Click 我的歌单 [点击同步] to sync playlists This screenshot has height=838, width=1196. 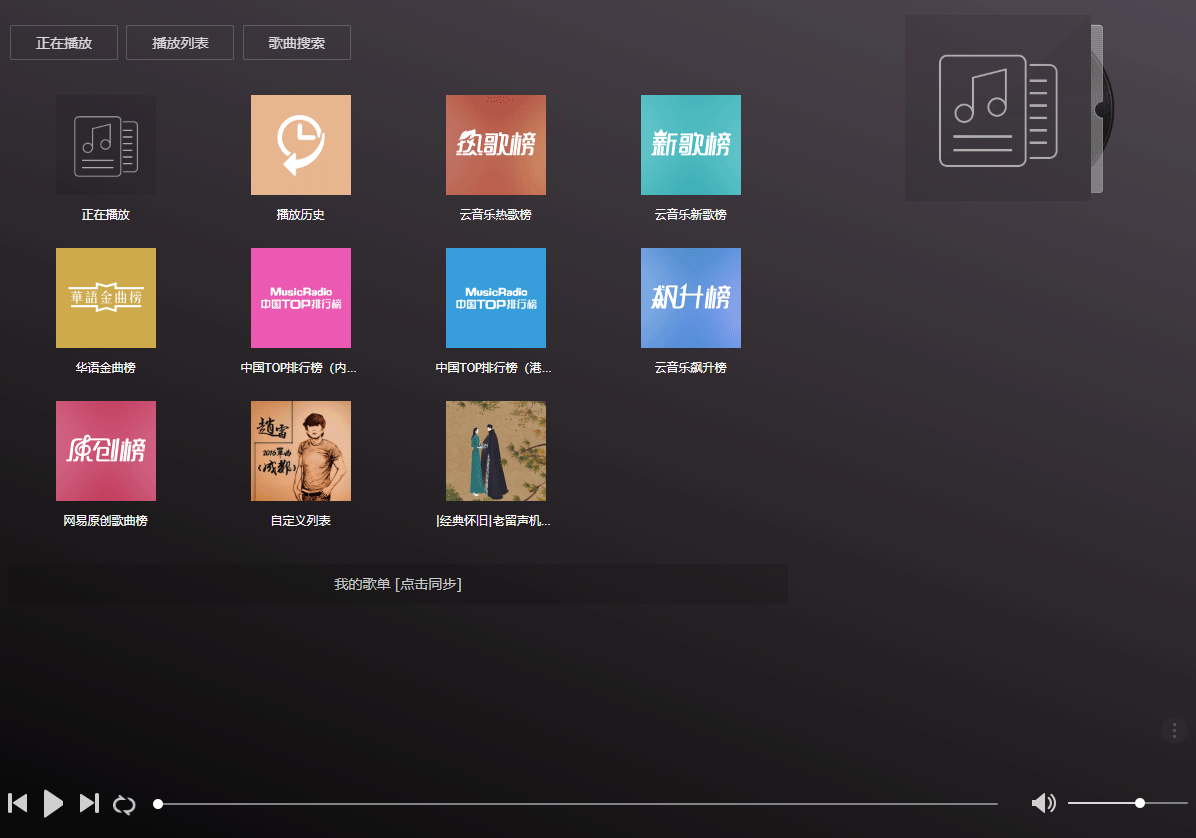coord(398,584)
